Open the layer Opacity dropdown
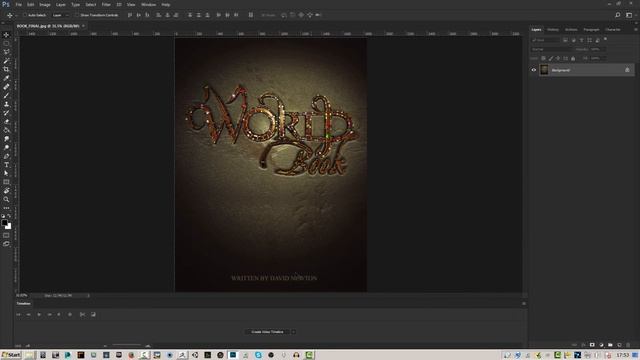The width and height of the screenshot is (640, 360). click(x=598, y=49)
